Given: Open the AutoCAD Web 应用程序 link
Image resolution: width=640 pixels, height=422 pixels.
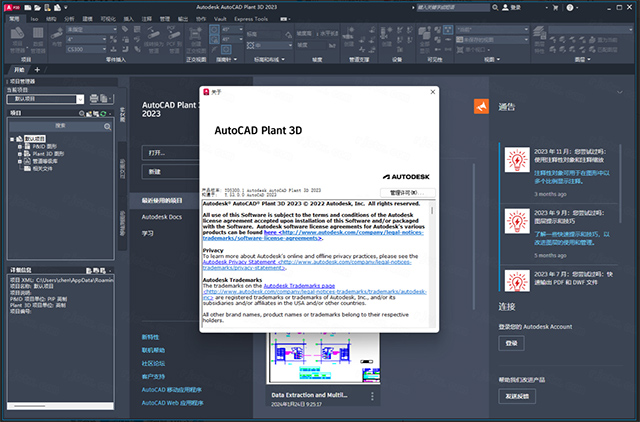Looking at the screenshot, I should point(172,403).
